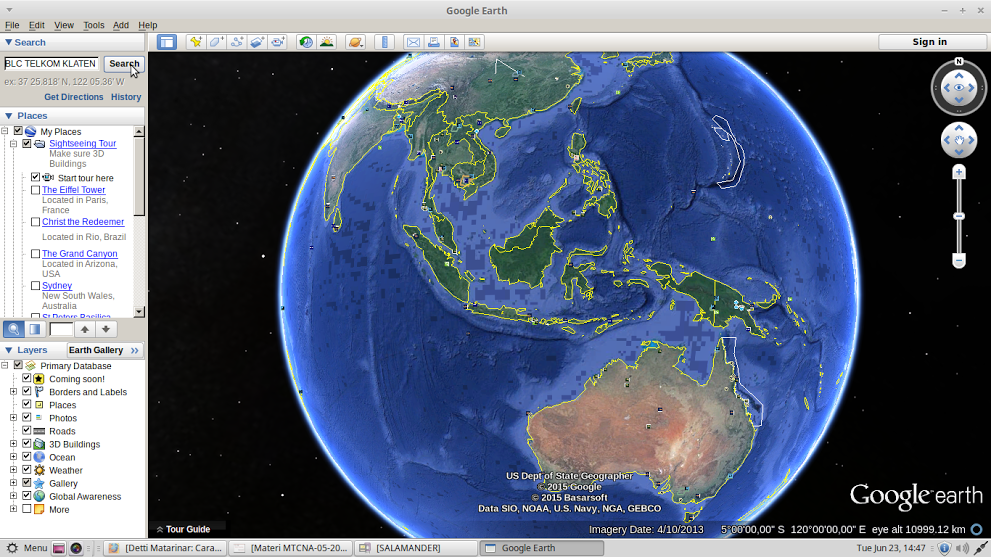Open the planets switcher toolbar button
The height and width of the screenshot is (557, 991).
[x=355, y=42]
